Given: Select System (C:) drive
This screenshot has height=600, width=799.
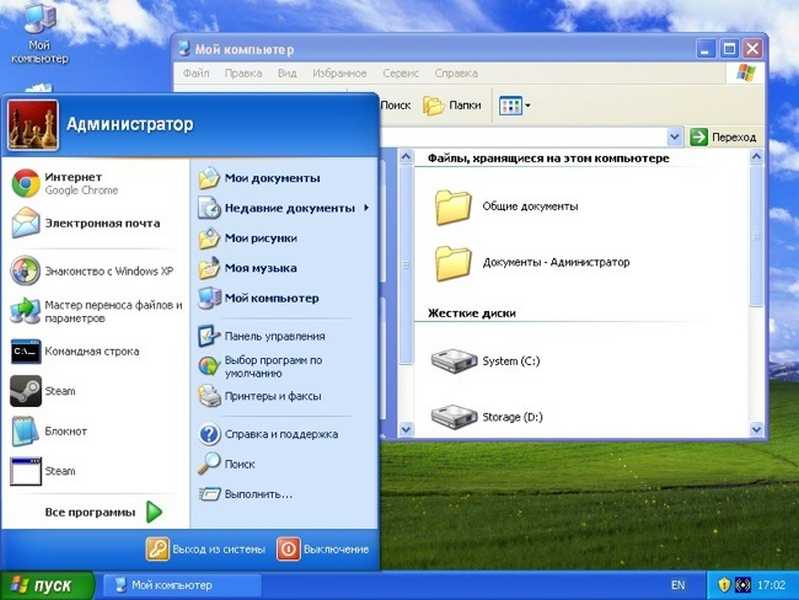Looking at the screenshot, I should (x=486, y=361).
